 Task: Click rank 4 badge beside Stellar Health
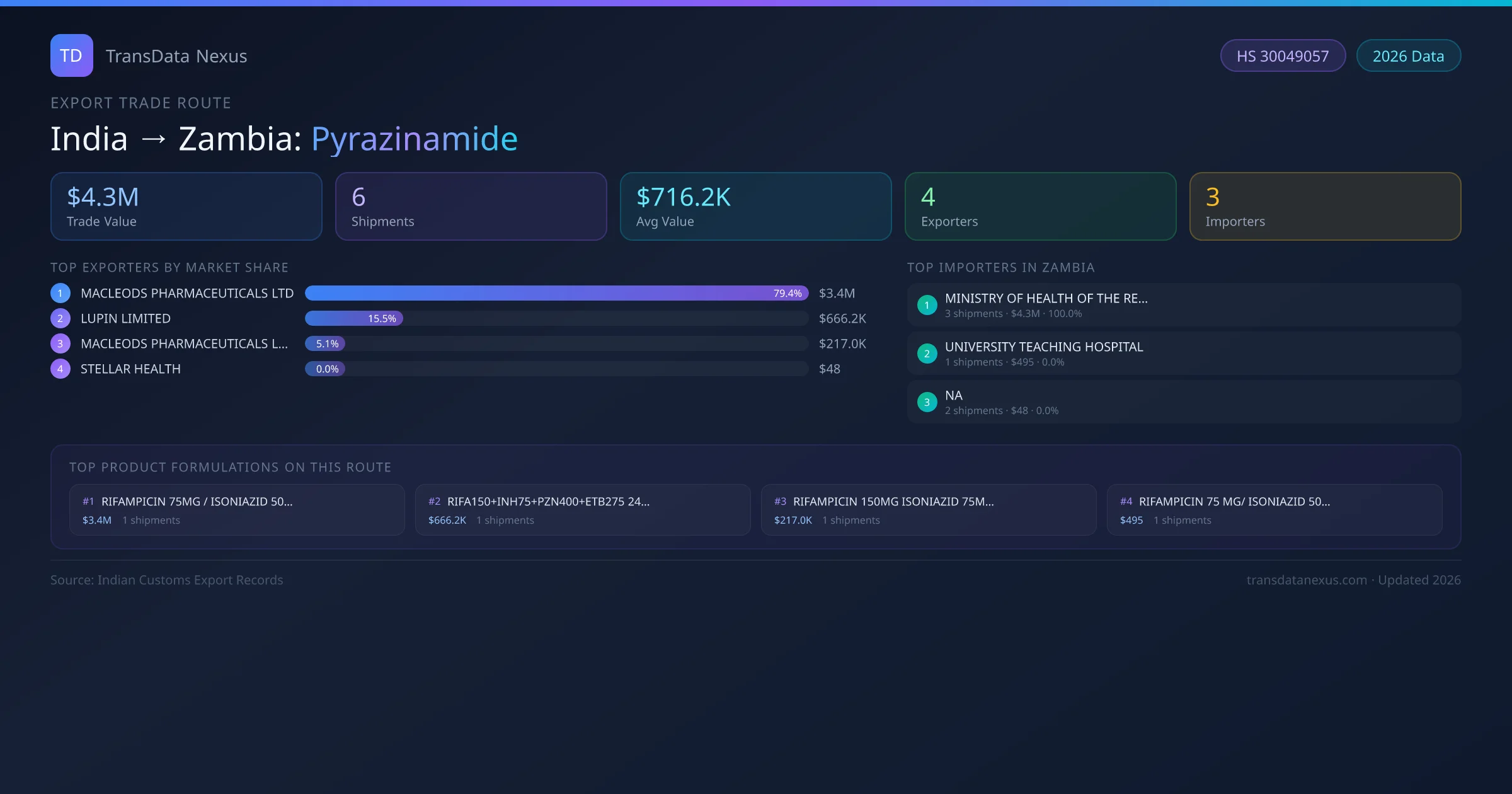60,369
